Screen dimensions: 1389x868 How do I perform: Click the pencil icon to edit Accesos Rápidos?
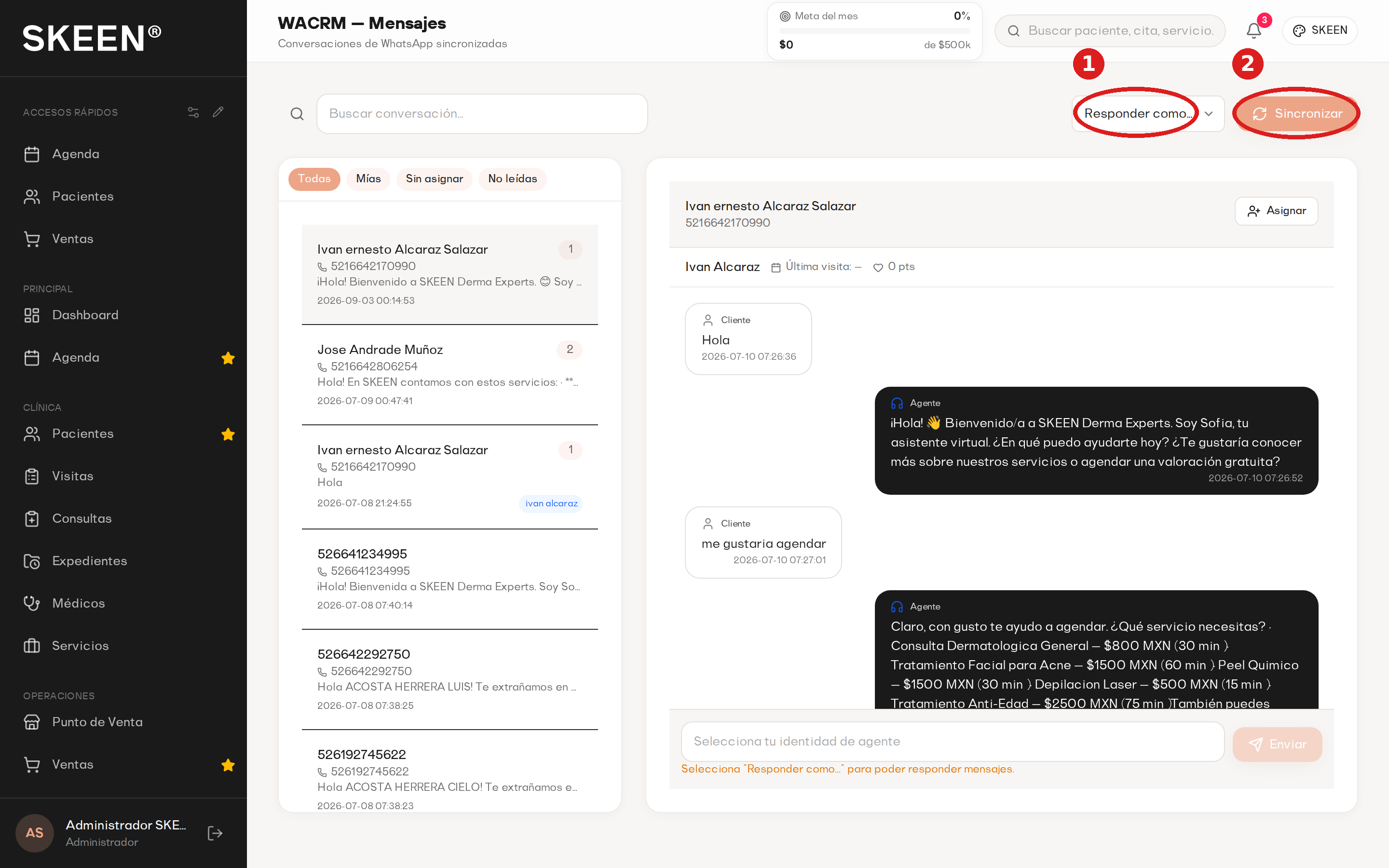tap(218, 112)
